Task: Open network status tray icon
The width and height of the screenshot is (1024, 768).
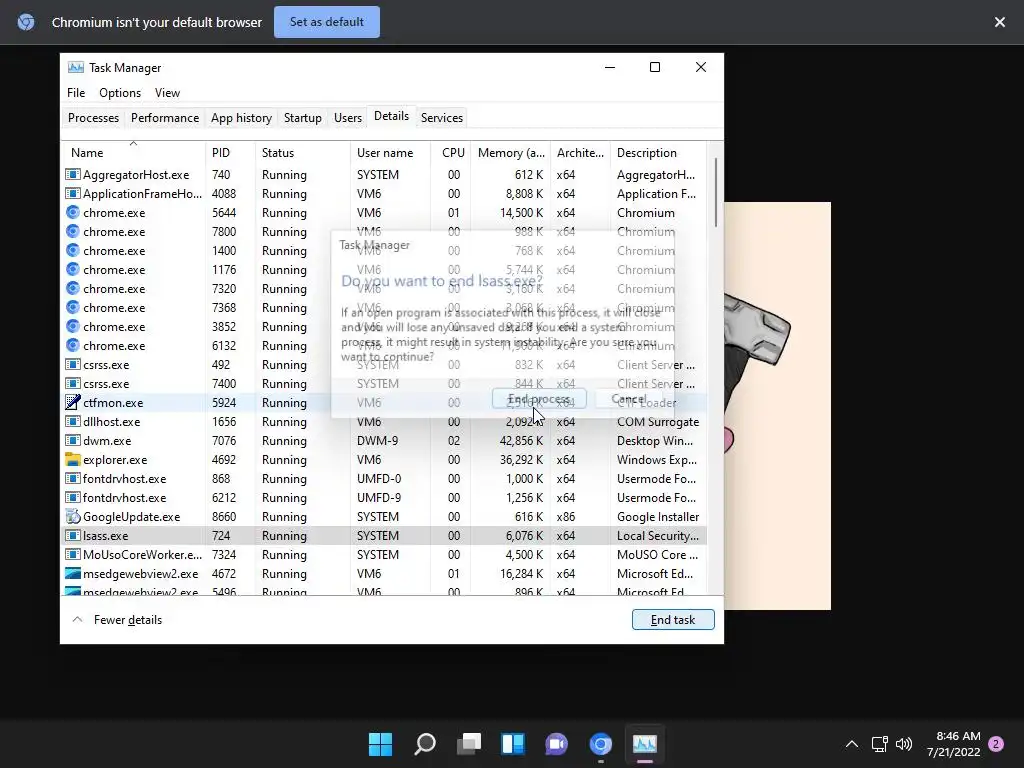Action: pos(879,744)
